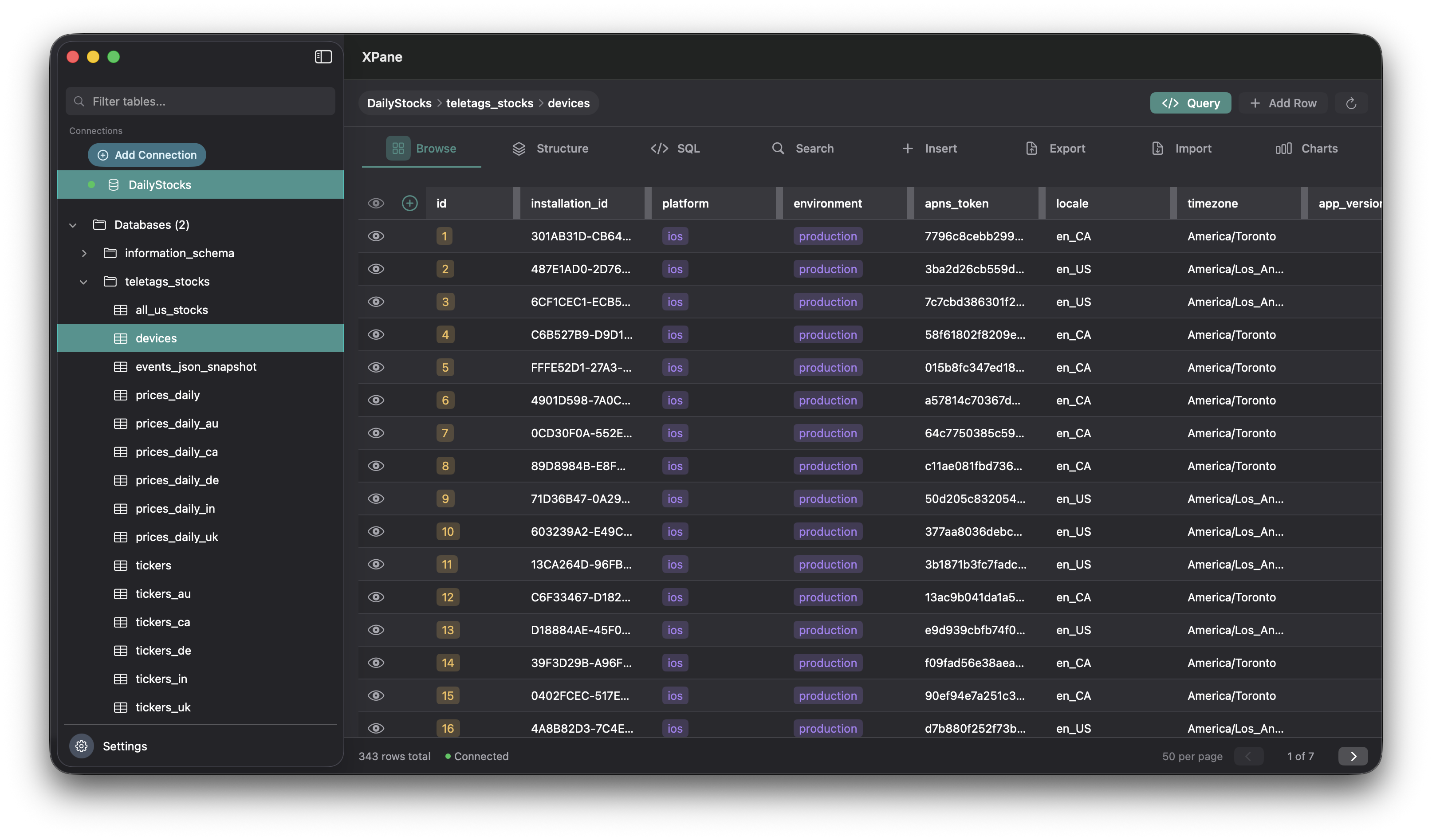Click the production badge in row 4
Viewport: 1432px width, 840px height.
tap(827, 334)
